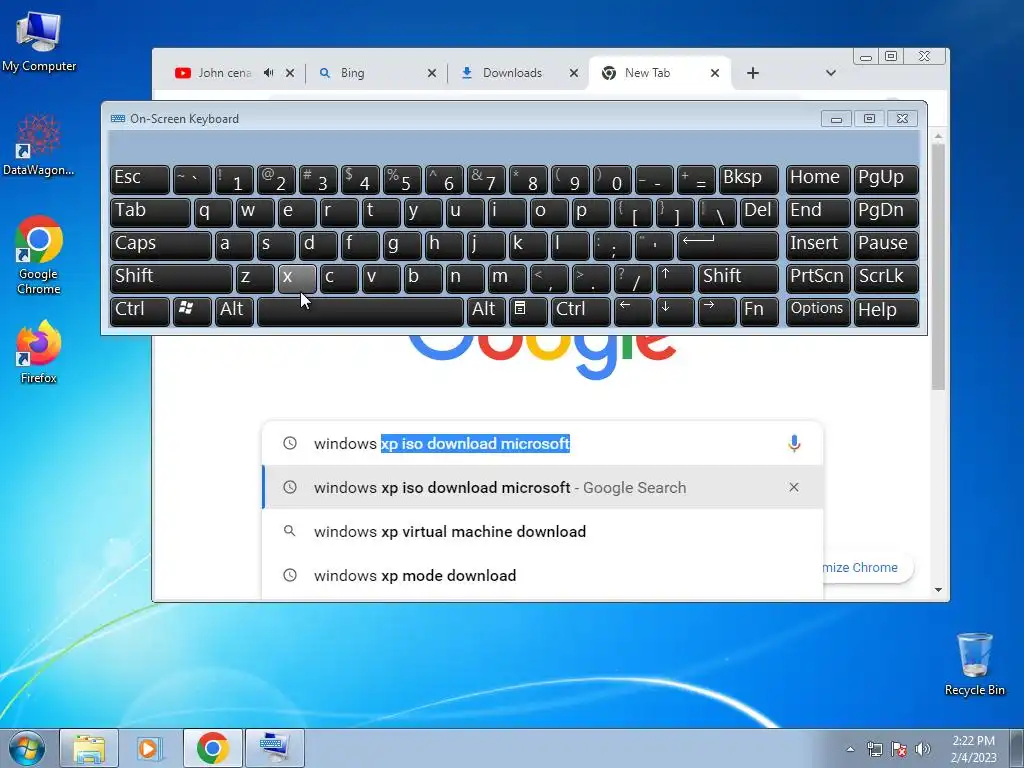Viewport: 1024px width, 768px height.
Task: Click the Help key
Action: (x=886, y=312)
